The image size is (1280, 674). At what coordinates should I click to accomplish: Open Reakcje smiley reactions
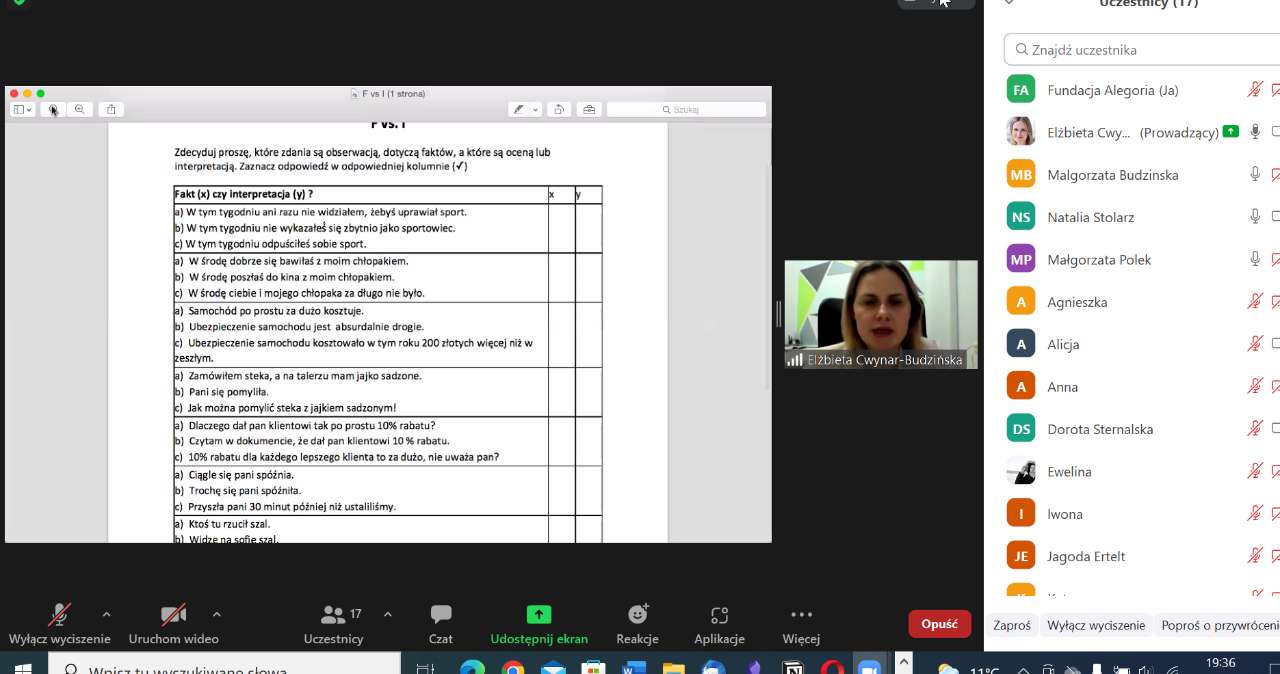638,614
